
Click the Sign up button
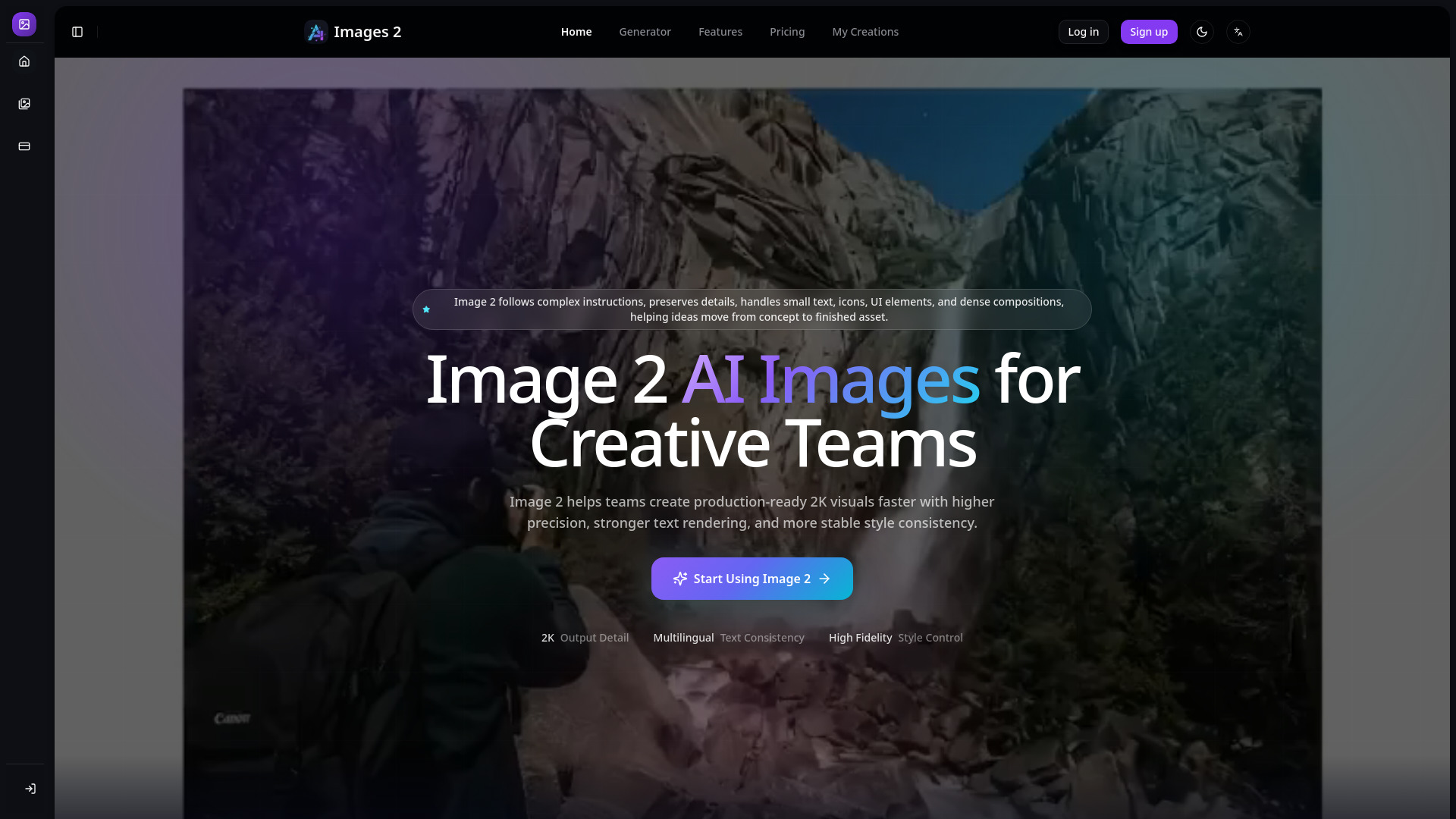point(1148,32)
